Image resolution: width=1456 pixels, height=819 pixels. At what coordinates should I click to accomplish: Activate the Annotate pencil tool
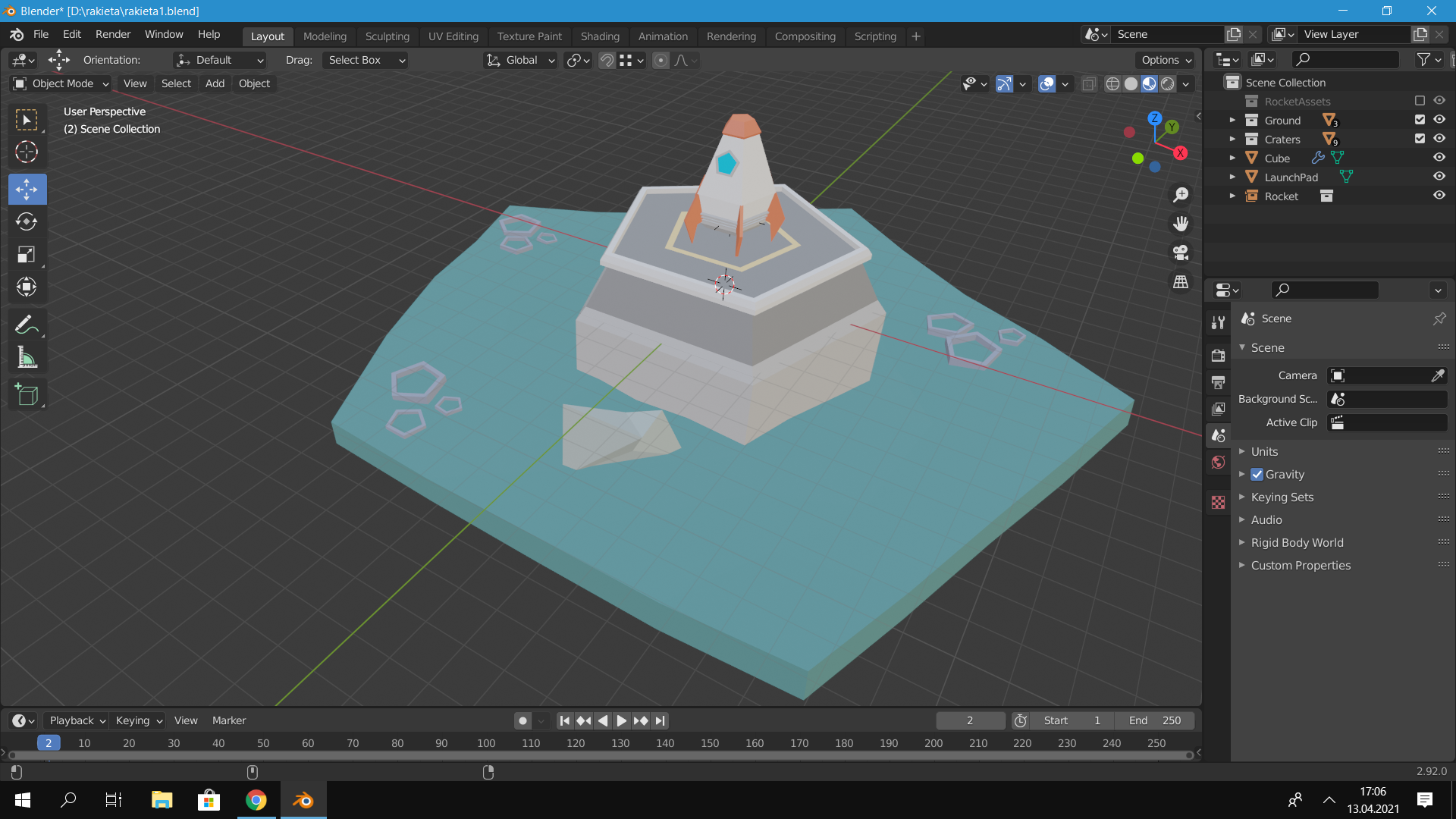point(27,325)
